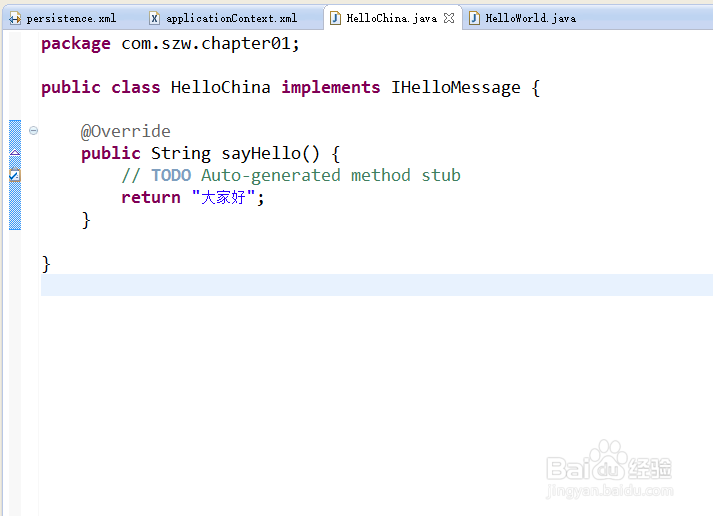
Task: Click the HelloChina class name
Action: tap(221, 87)
